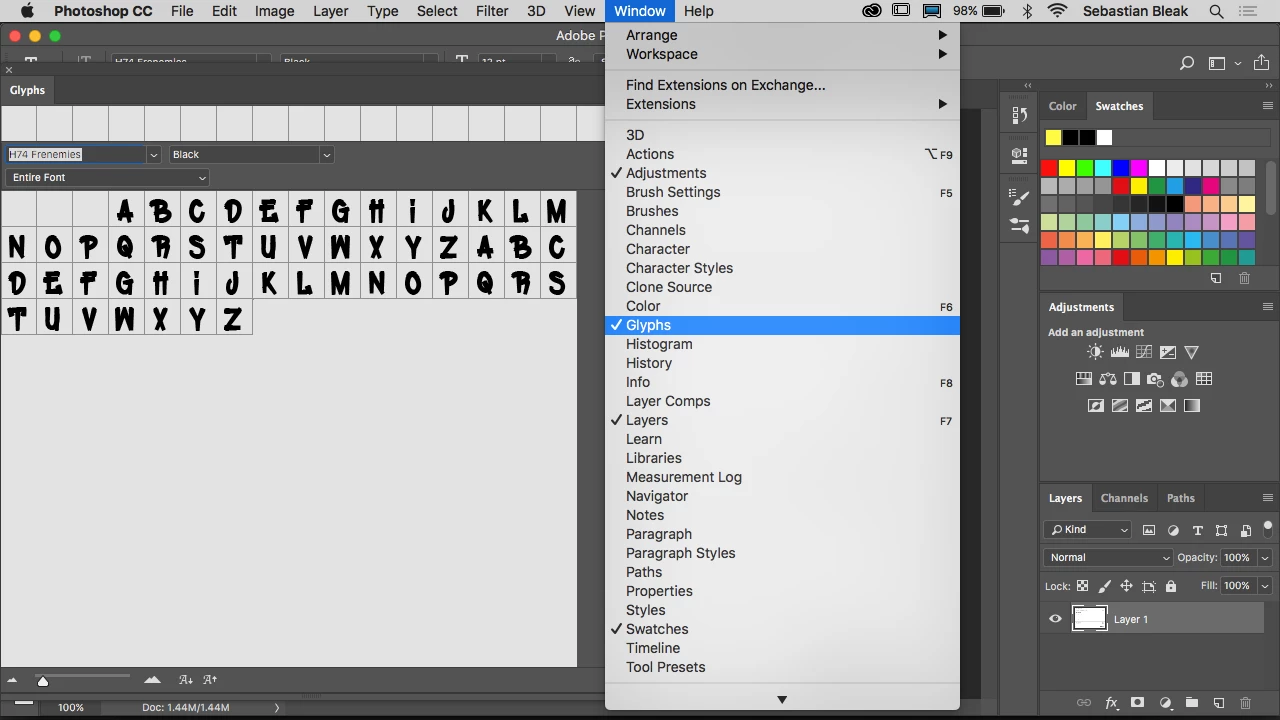This screenshot has height=720, width=1280.
Task: Add an Exposure adjustment
Action: [x=1167, y=352]
